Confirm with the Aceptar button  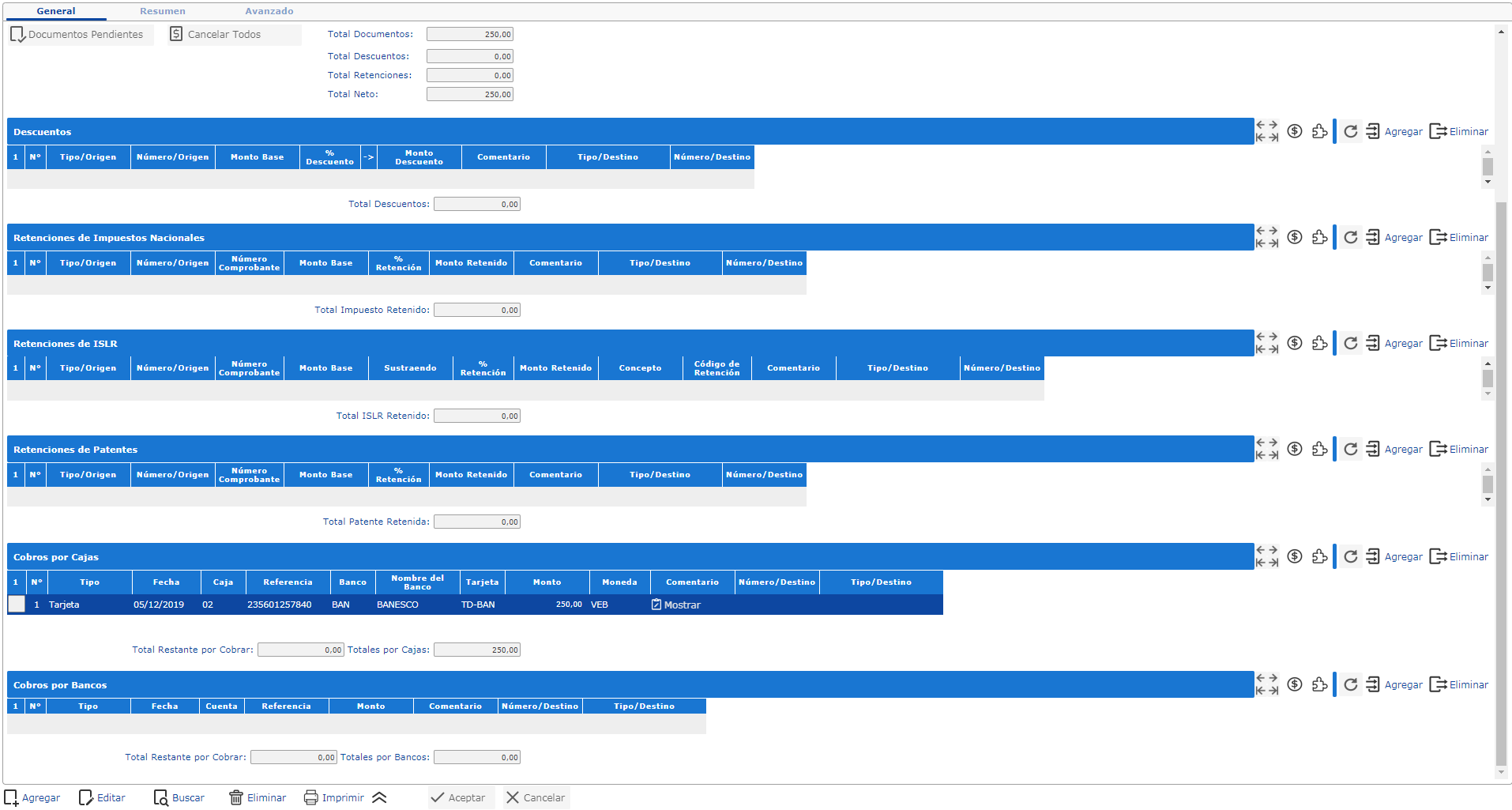(461, 797)
